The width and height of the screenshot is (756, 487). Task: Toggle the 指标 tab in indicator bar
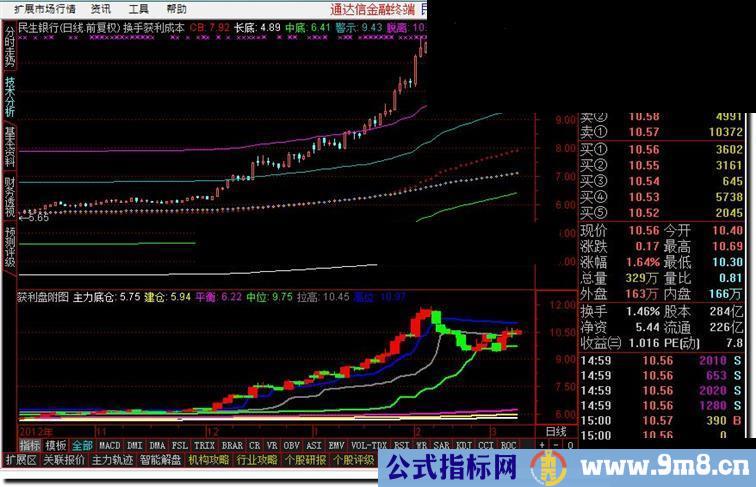click(x=30, y=445)
